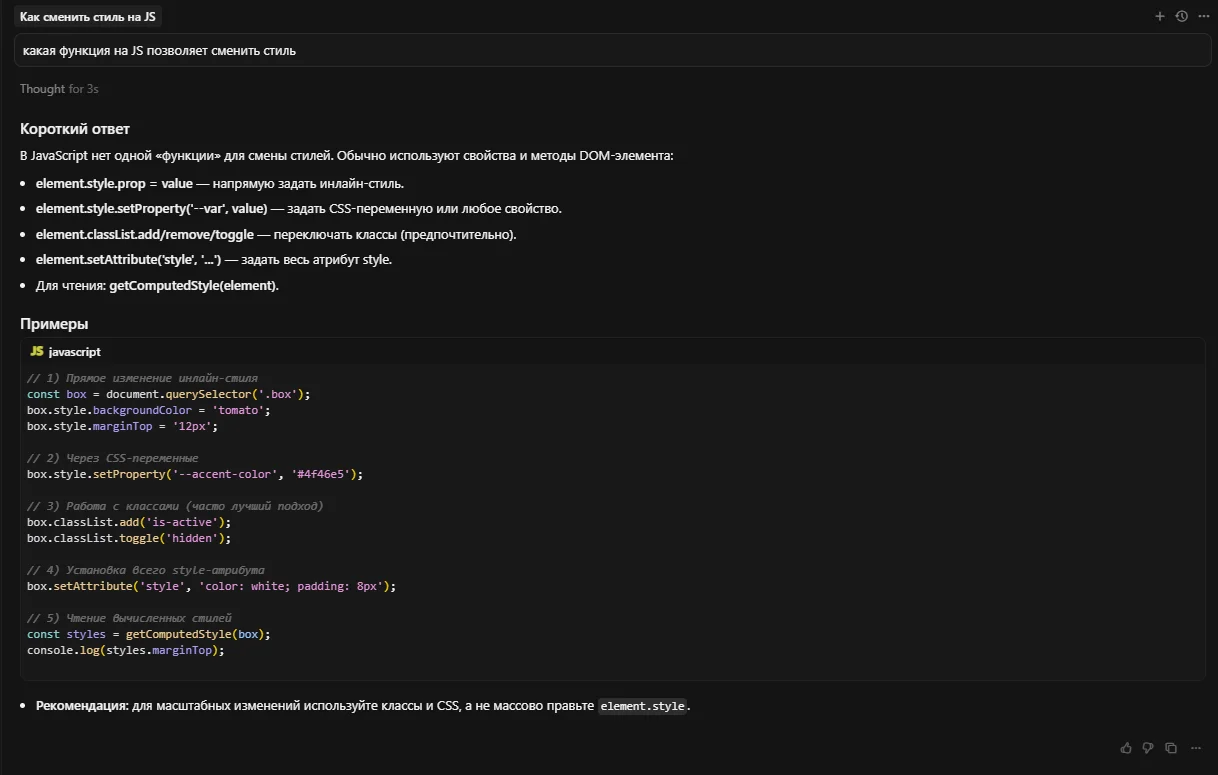
Task: Give the answer a thumbs down
Action: click(1148, 747)
